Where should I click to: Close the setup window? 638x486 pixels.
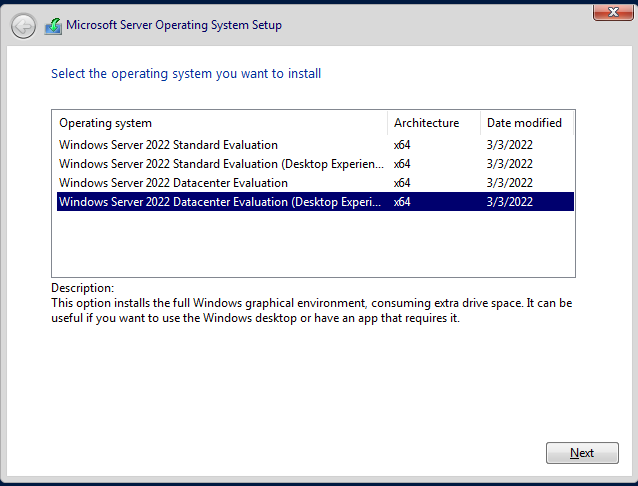pyautogui.click(x=613, y=12)
